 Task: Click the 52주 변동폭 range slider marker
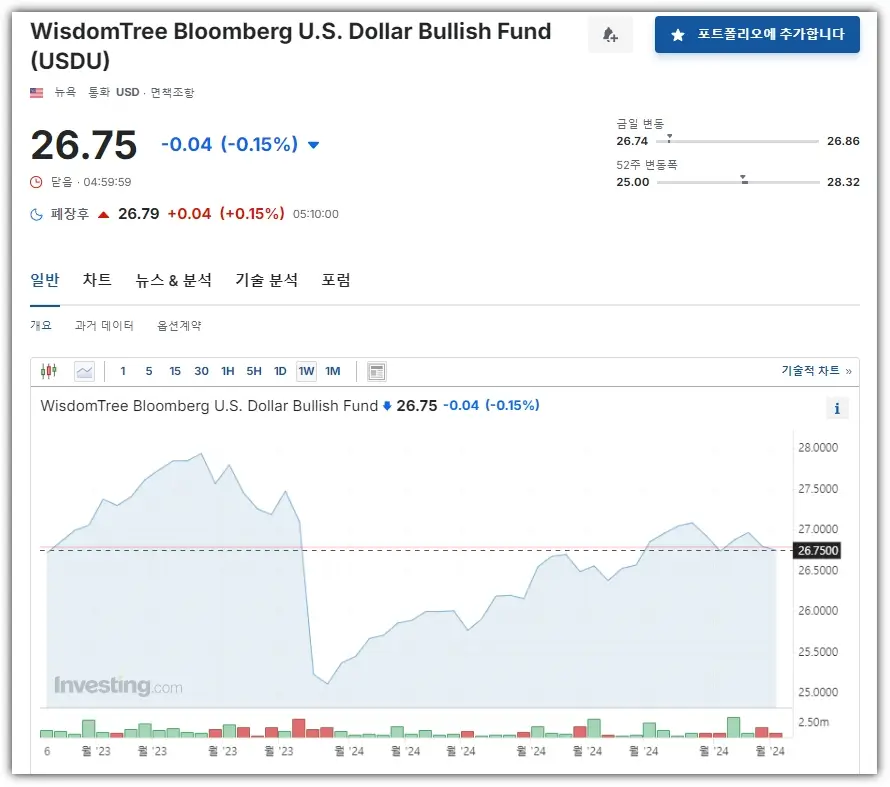[x=744, y=181]
